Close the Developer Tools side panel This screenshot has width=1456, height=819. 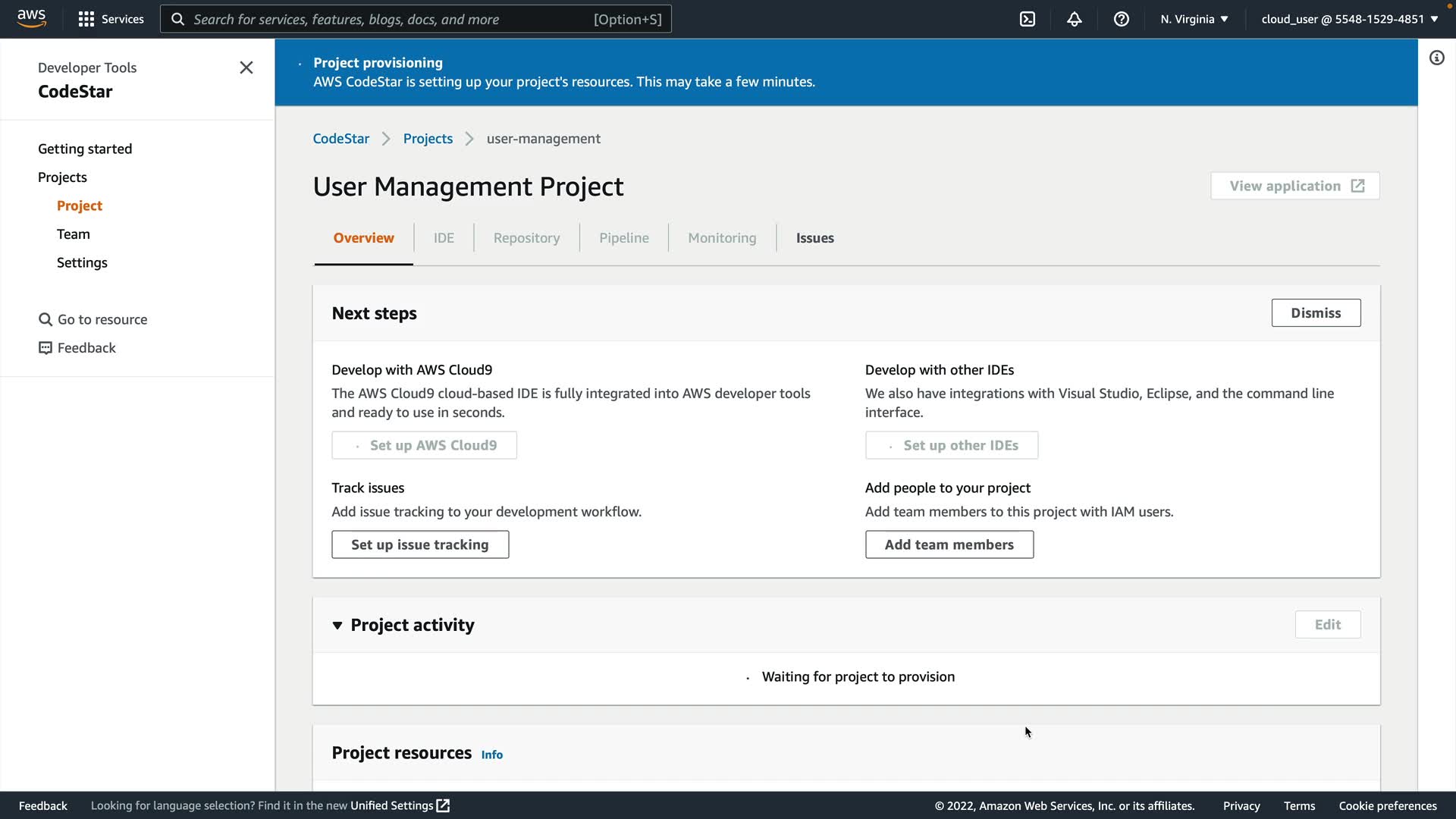pos(246,67)
